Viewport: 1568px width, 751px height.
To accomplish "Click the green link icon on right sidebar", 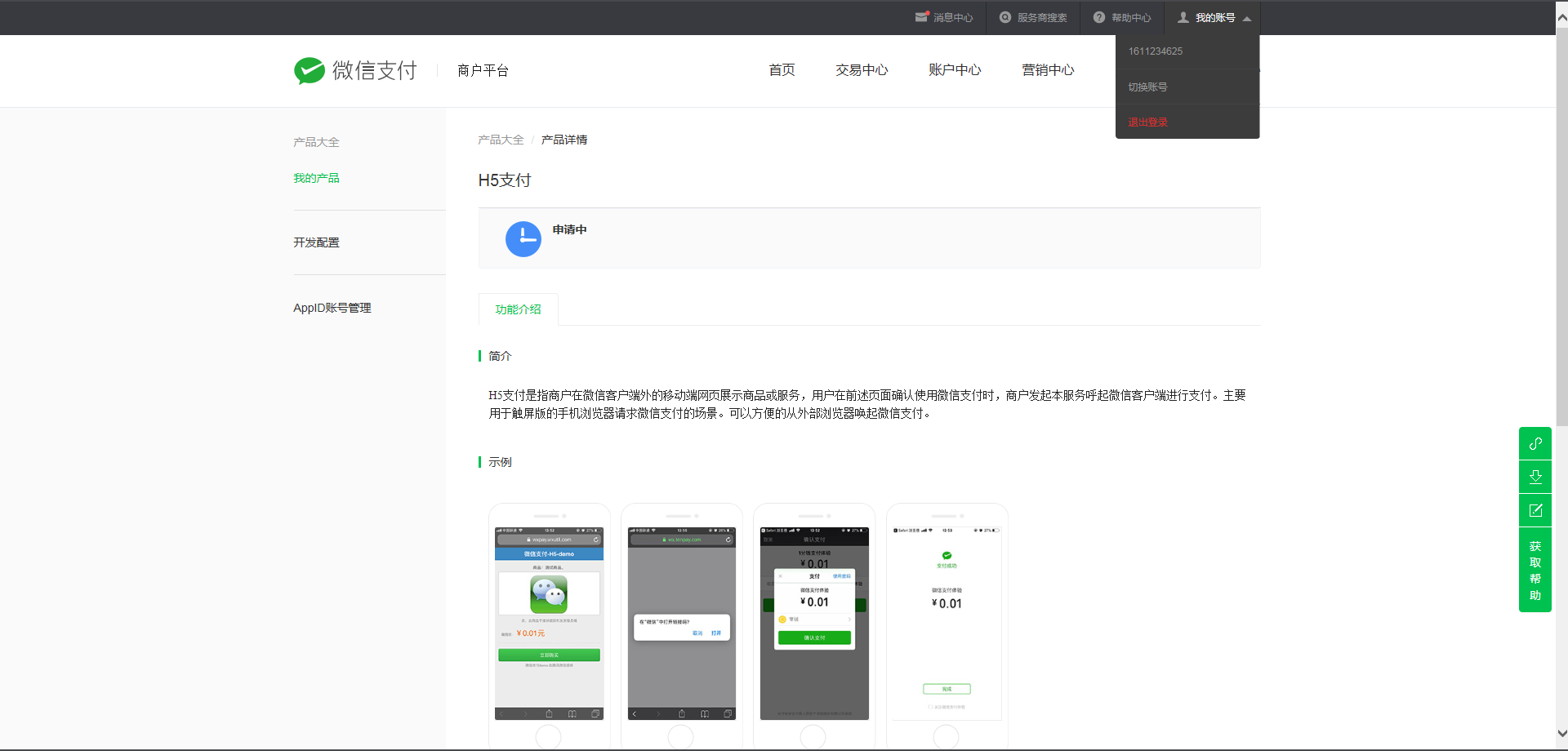I will tap(1535, 443).
